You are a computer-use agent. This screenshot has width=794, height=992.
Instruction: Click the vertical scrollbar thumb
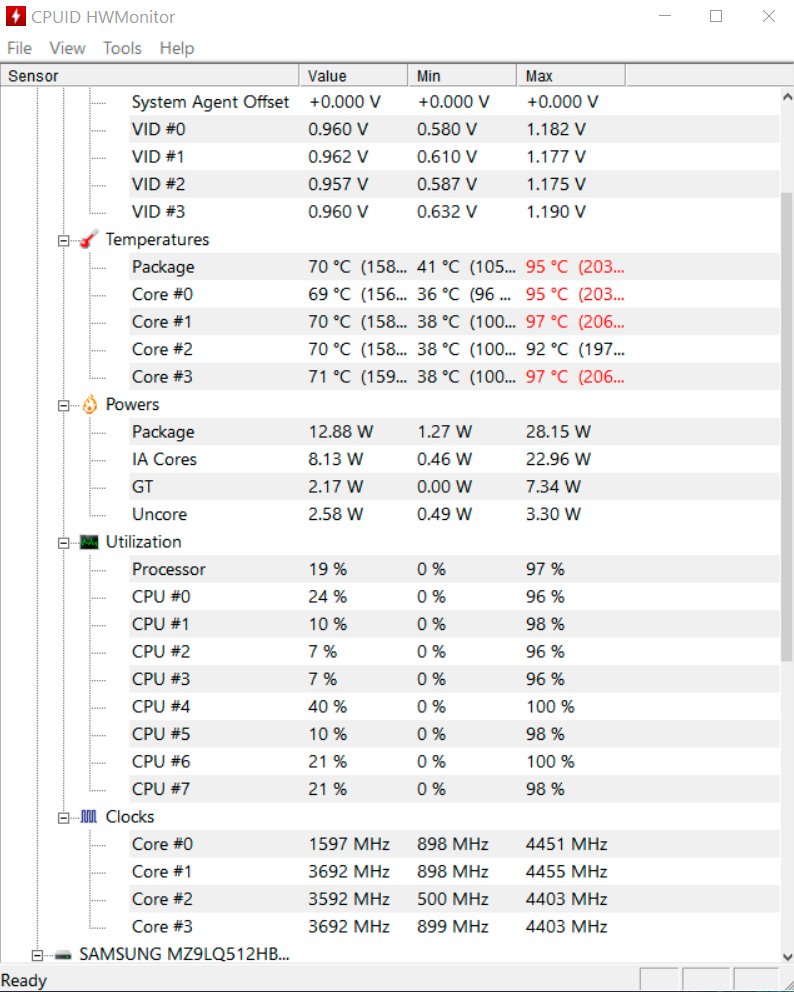pyautogui.click(x=787, y=427)
